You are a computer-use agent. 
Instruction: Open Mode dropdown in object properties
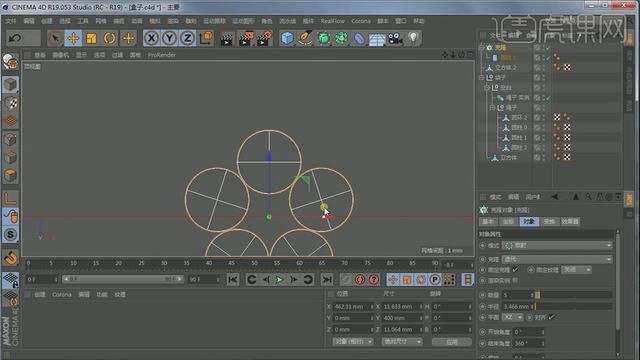coord(557,245)
